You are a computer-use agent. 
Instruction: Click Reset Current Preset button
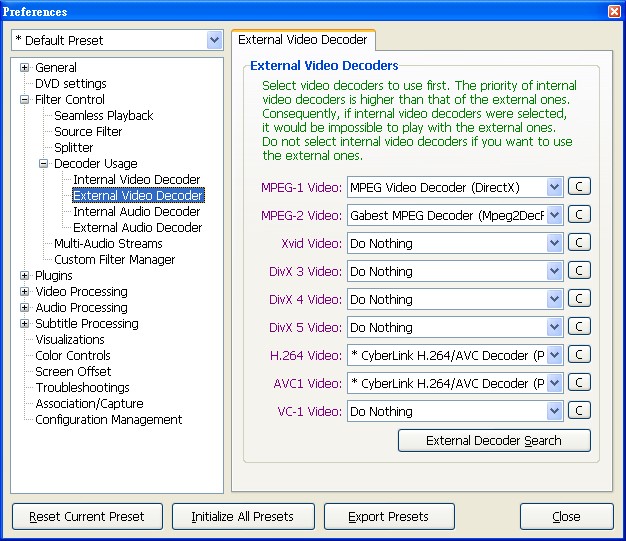pyautogui.click(x=86, y=517)
